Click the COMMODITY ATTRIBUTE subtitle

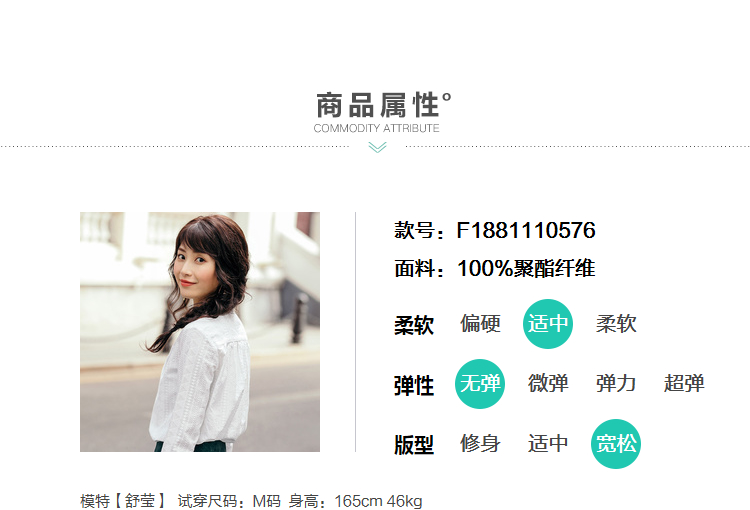[x=376, y=128]
